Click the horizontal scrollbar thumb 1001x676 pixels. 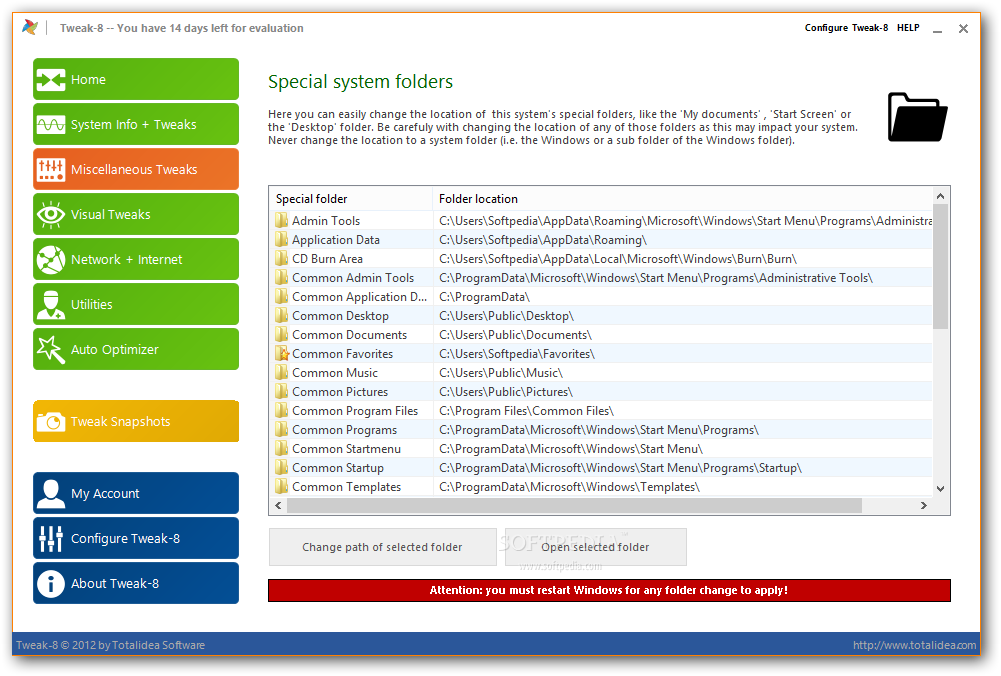point(575,506)
